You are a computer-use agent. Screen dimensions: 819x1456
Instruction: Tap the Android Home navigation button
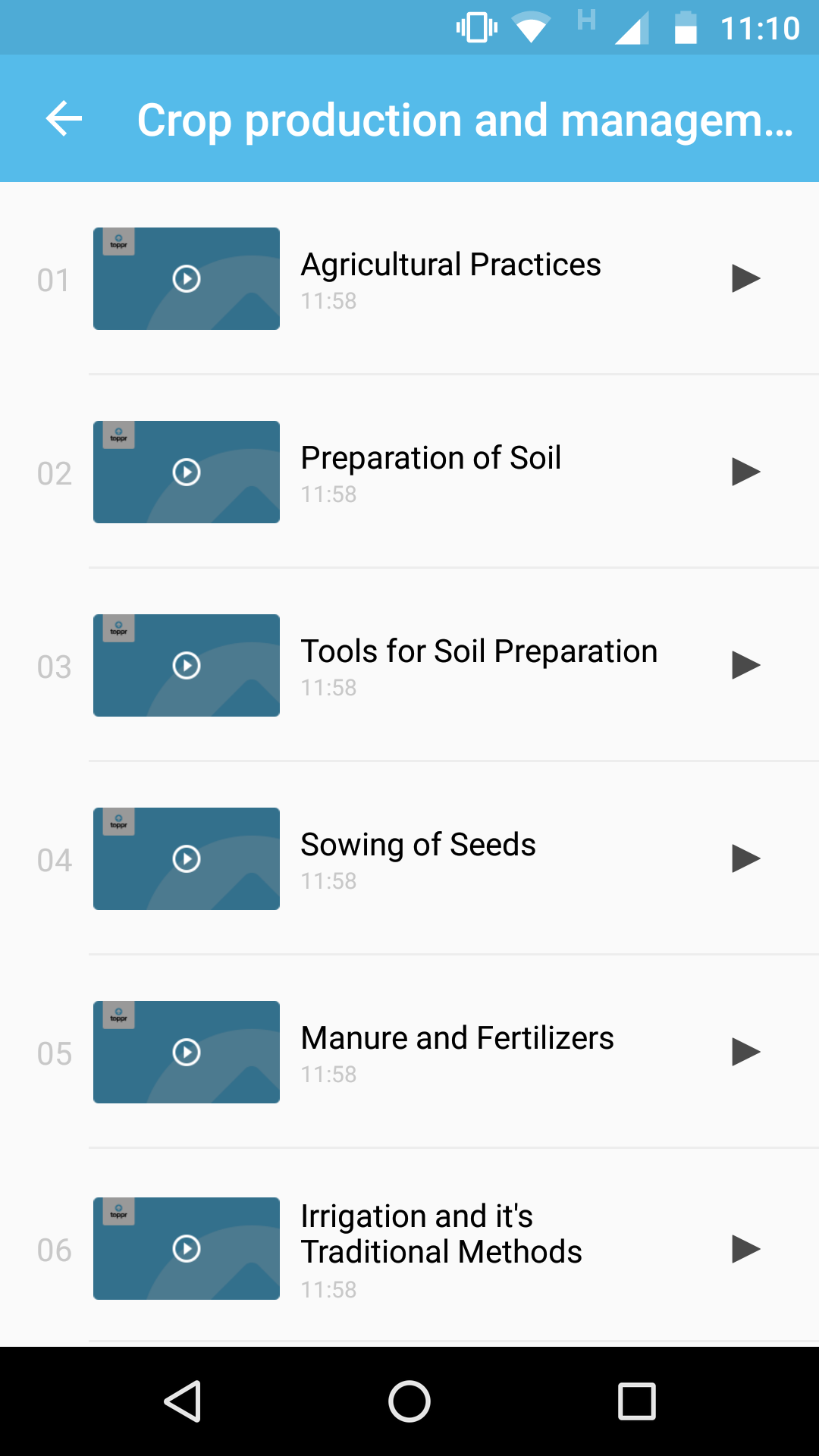tap(409, 1401)
